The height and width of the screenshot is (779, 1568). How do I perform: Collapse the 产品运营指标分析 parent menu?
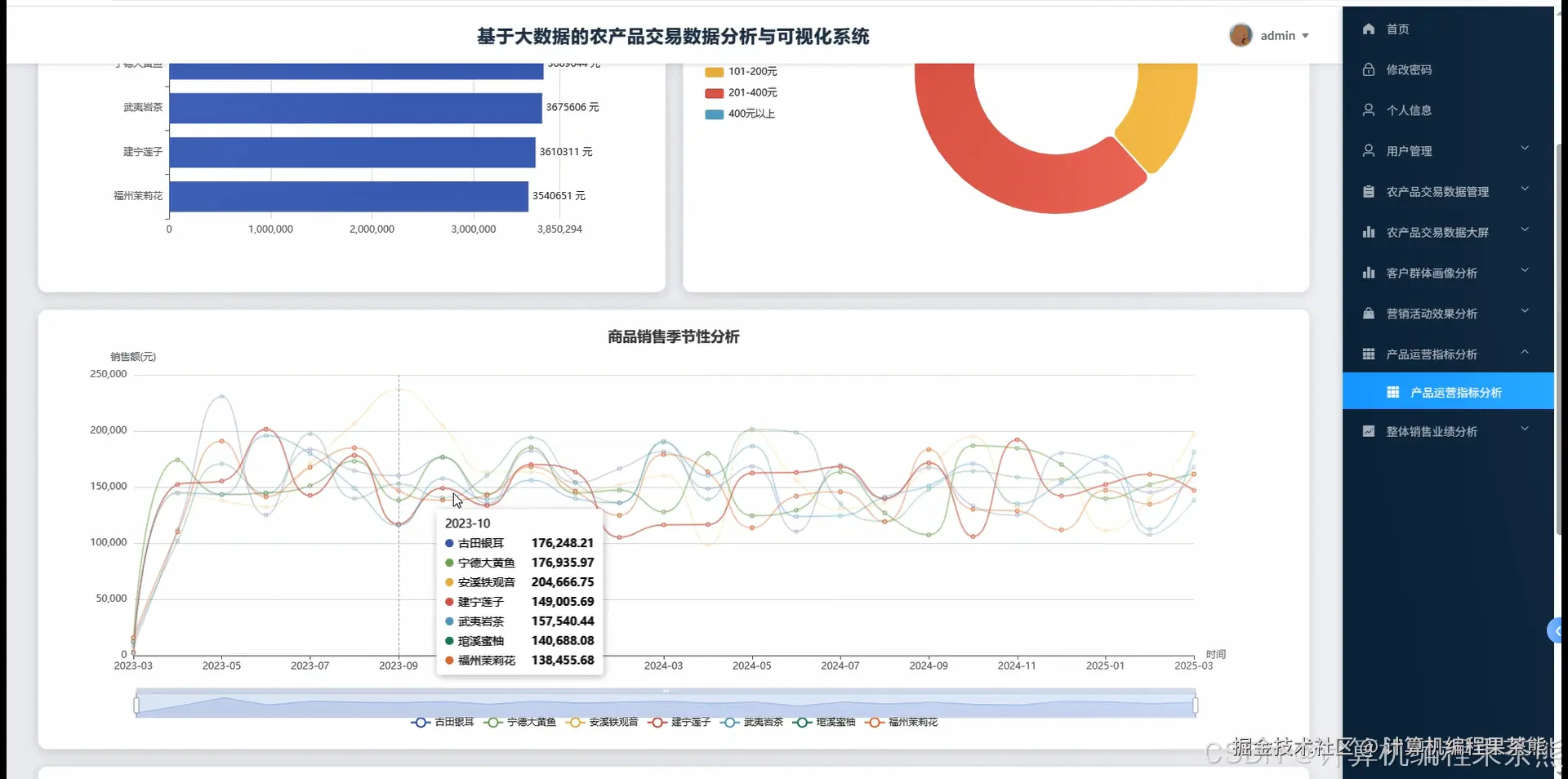1448,354
